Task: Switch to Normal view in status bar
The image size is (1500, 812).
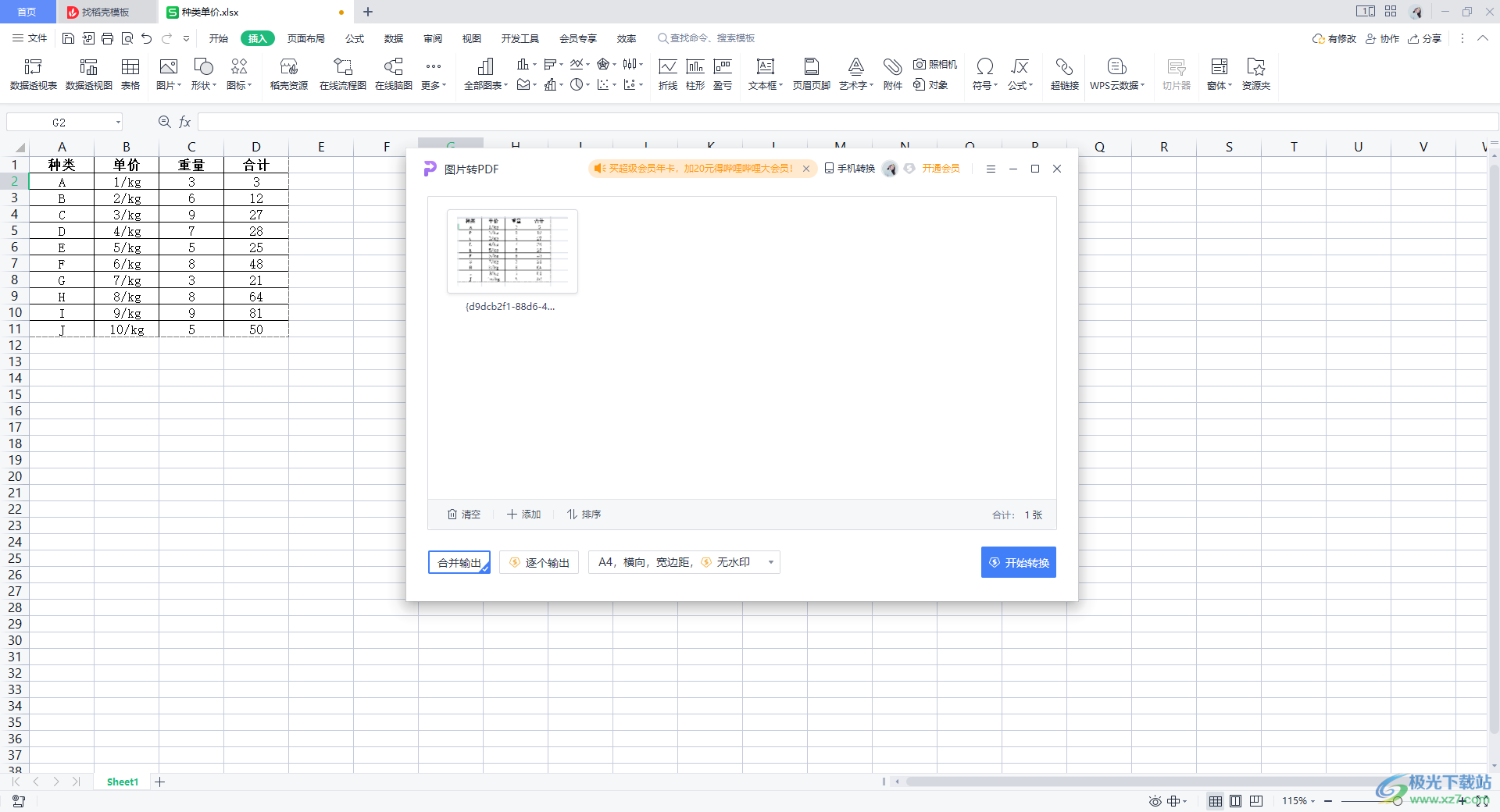Action: pyautogui.click(x=1216, y=801)
